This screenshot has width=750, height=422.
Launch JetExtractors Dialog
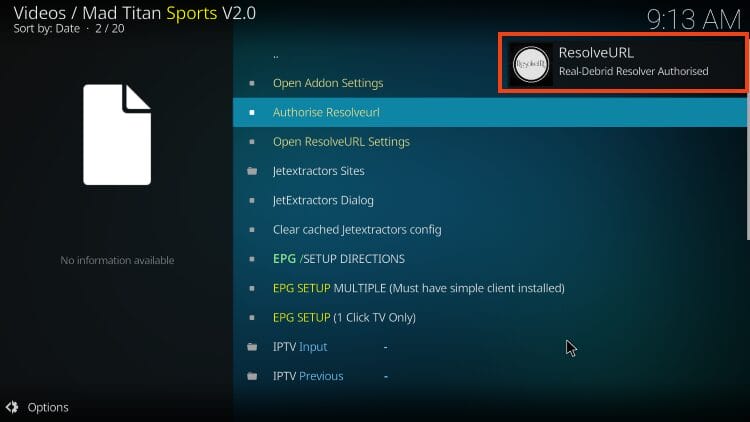point(490,200)
